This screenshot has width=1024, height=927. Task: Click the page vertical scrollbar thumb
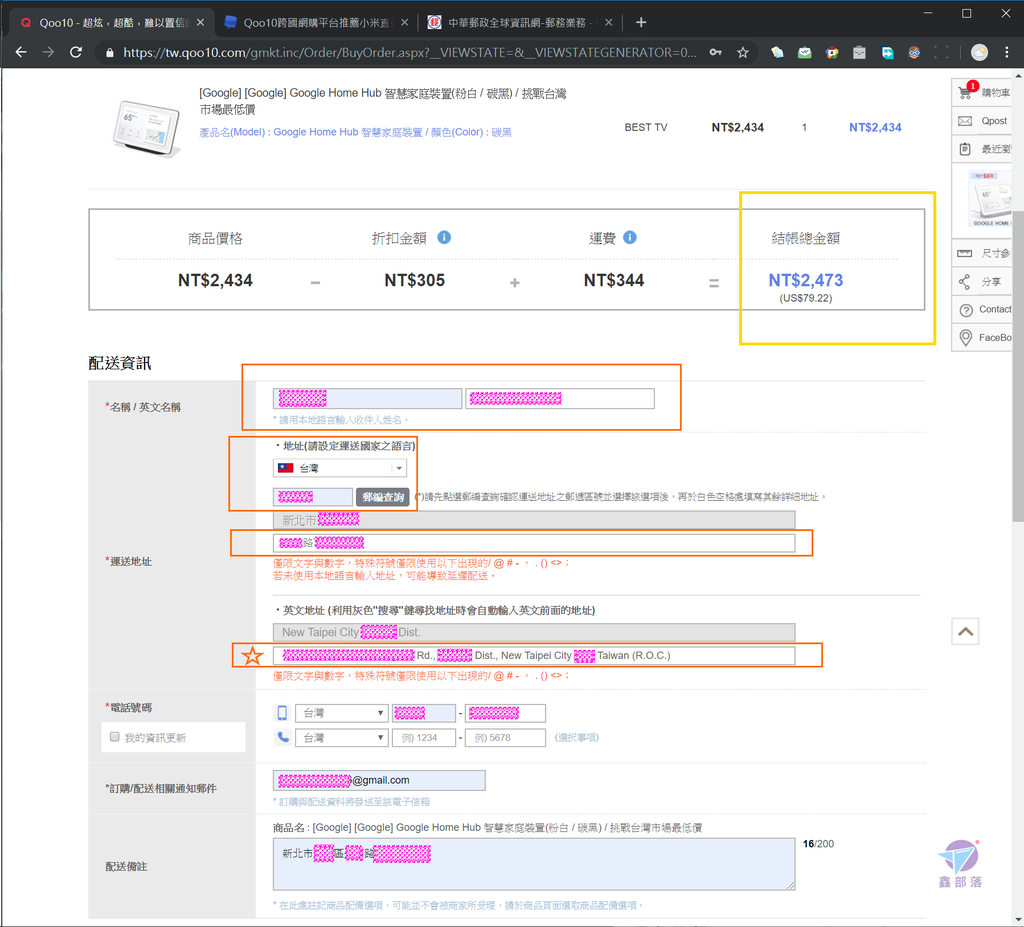1017,366
